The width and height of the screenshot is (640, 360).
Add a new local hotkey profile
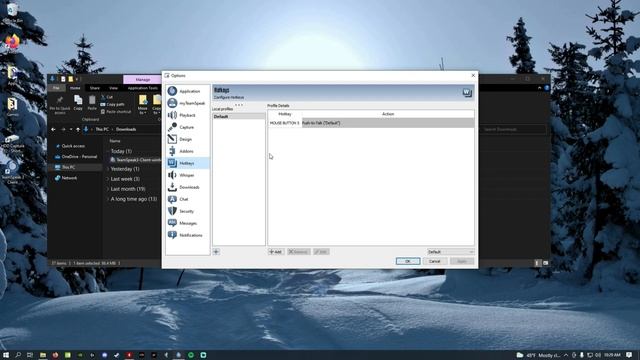[x=216, y=252]
